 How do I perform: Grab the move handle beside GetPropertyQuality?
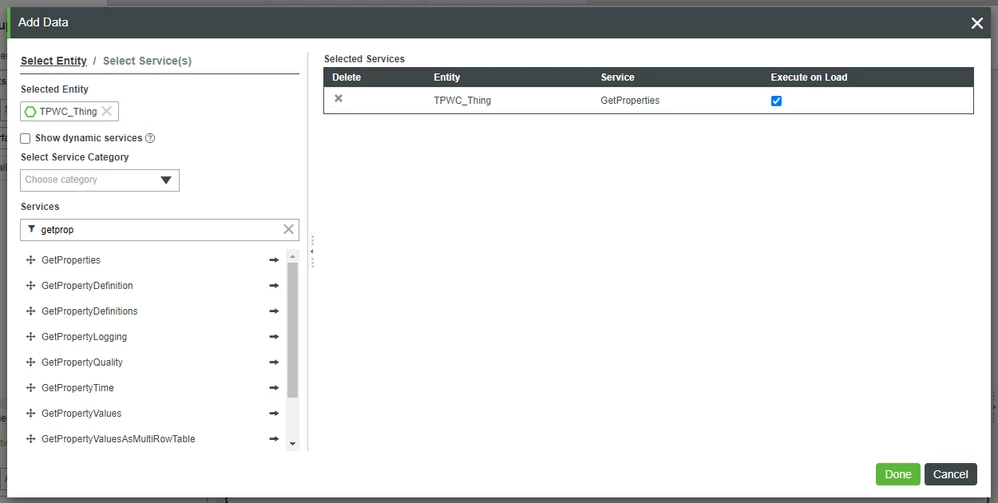(x=30, y=362)
